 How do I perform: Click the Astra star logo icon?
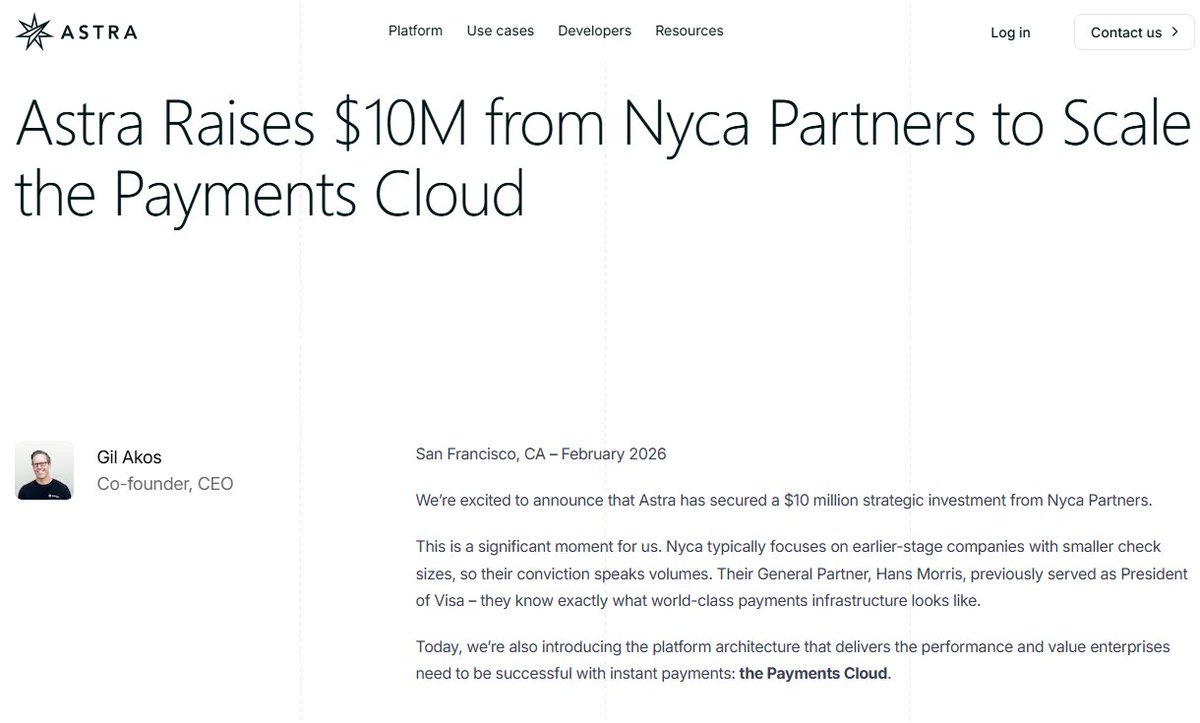(33, 32)
